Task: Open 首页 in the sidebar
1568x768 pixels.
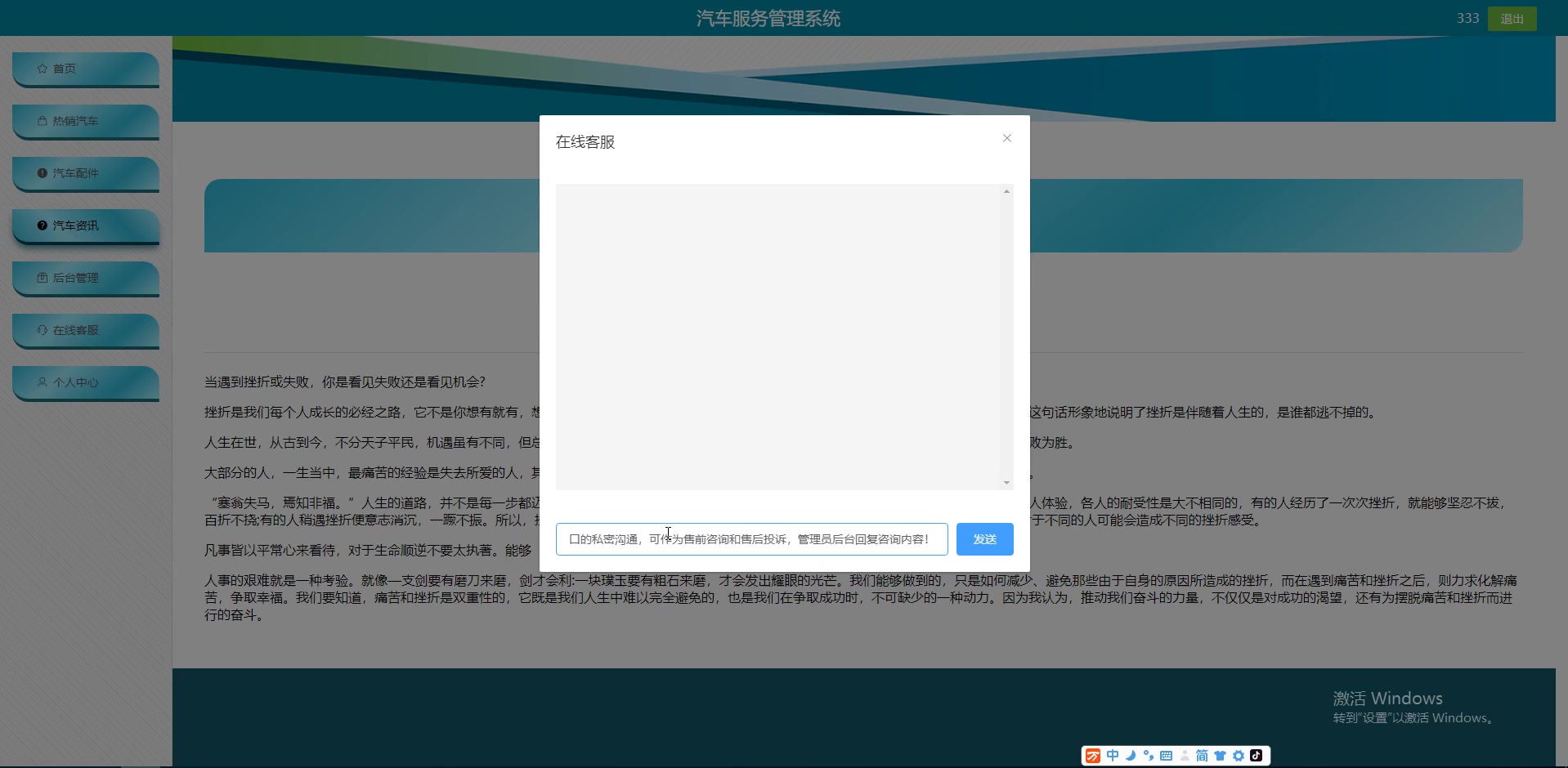Action: coord(86,69)
